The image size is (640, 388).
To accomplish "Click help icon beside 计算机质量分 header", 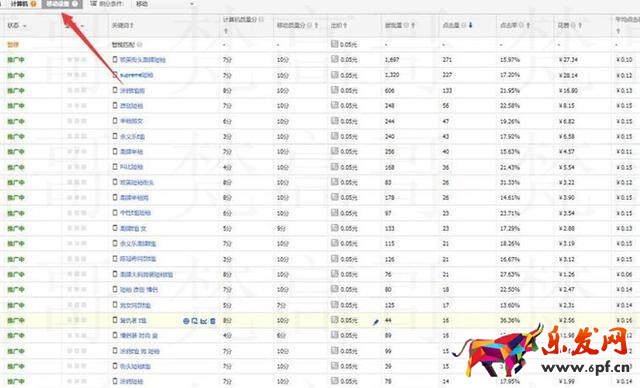I will coord(261,19).
